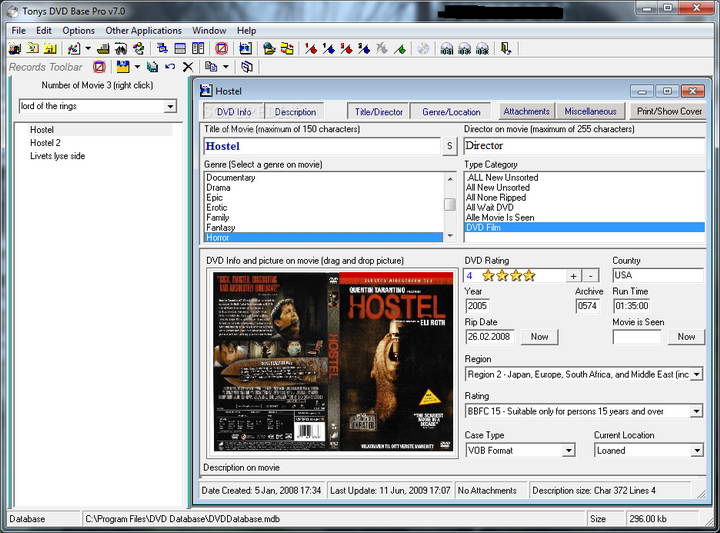
Task: Open the 'lord of the rings' search combo box
Action: 170,107
